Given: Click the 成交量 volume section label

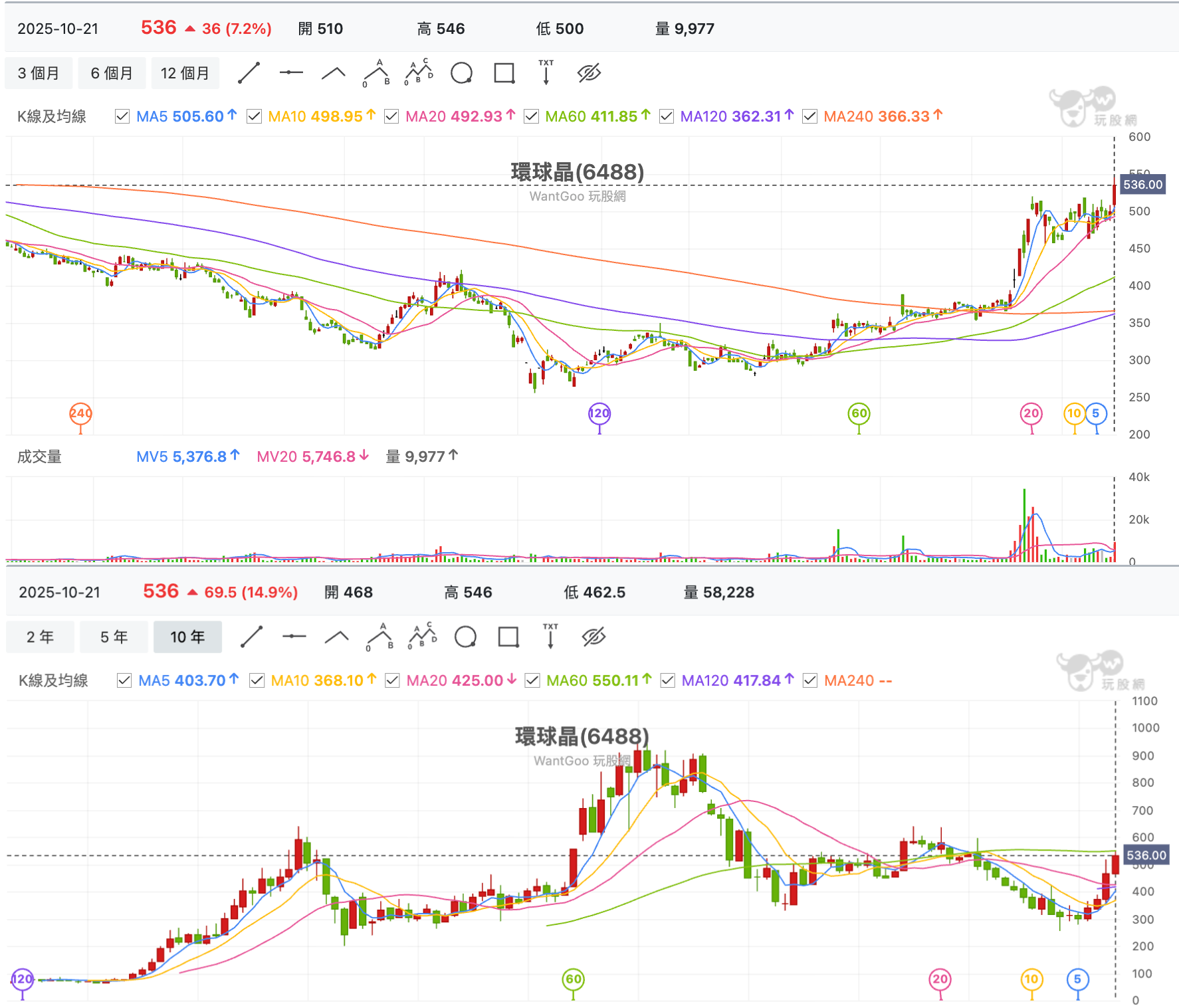Looking at the screenshot, I should click(x=39, y=456).
